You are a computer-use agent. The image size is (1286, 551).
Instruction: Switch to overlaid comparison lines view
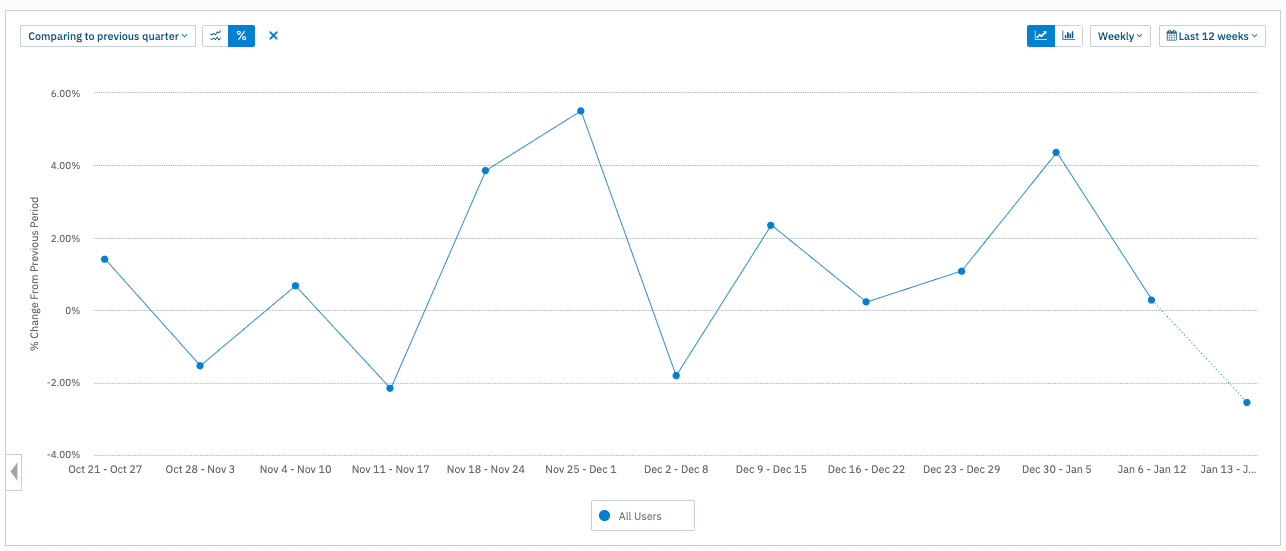tap(215, 36)
